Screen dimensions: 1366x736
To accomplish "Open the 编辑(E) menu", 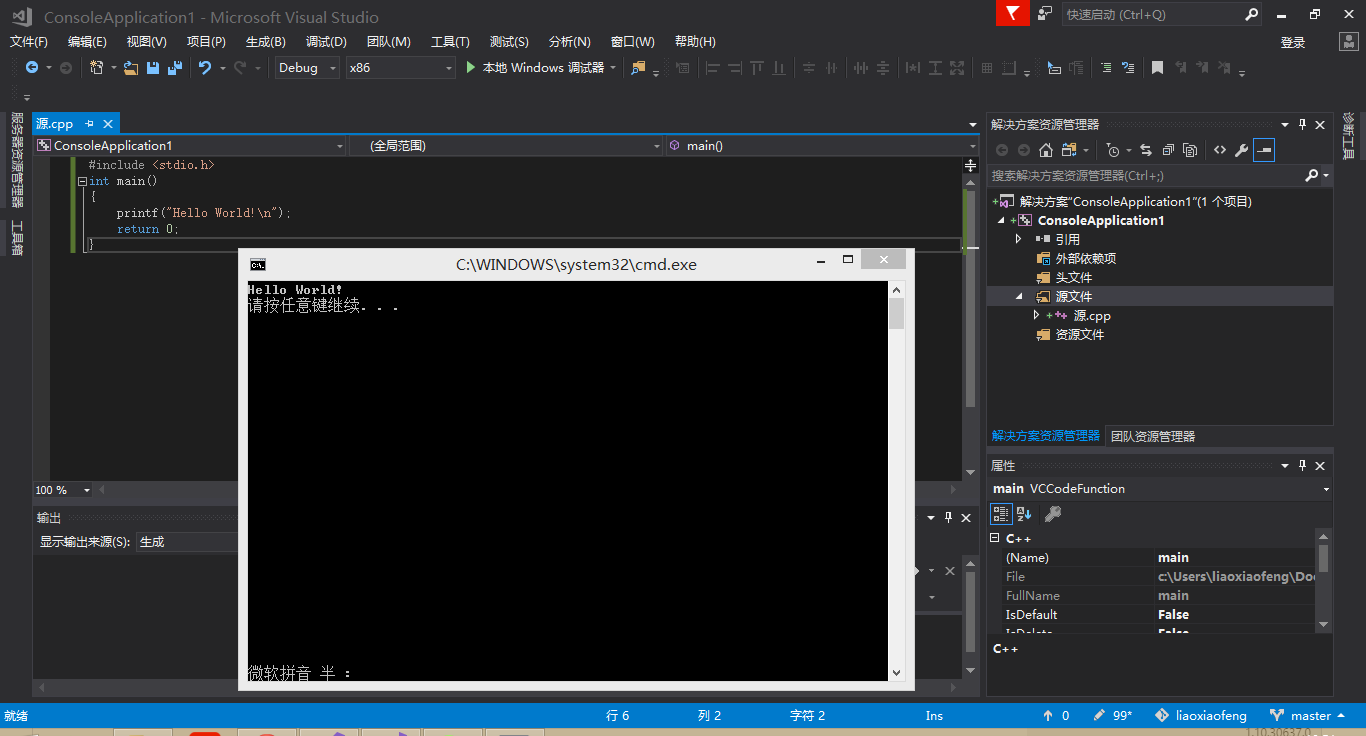I will (x=87, y=42).
